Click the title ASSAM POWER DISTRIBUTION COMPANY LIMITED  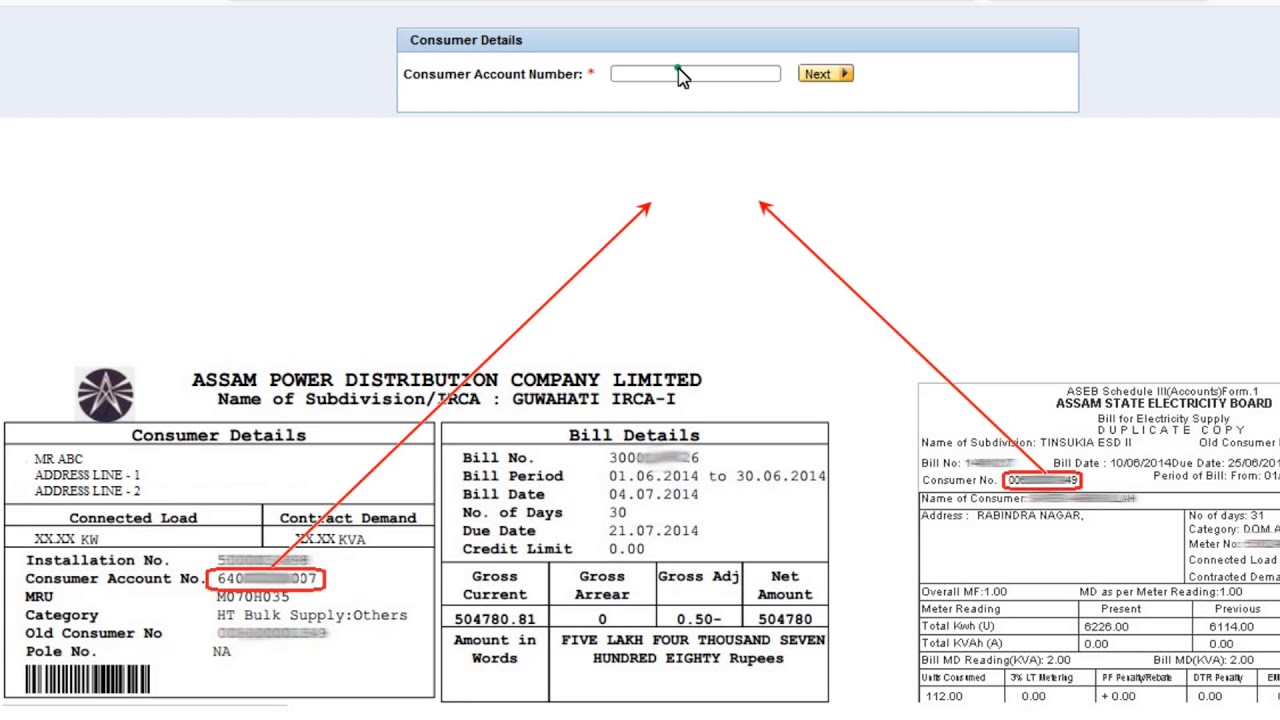click(x=447, y=380)
